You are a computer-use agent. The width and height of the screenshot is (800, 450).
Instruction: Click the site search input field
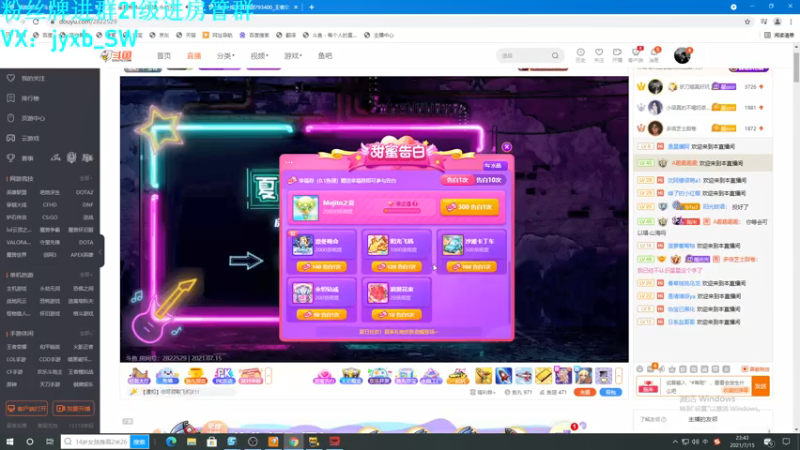(523, 56)
